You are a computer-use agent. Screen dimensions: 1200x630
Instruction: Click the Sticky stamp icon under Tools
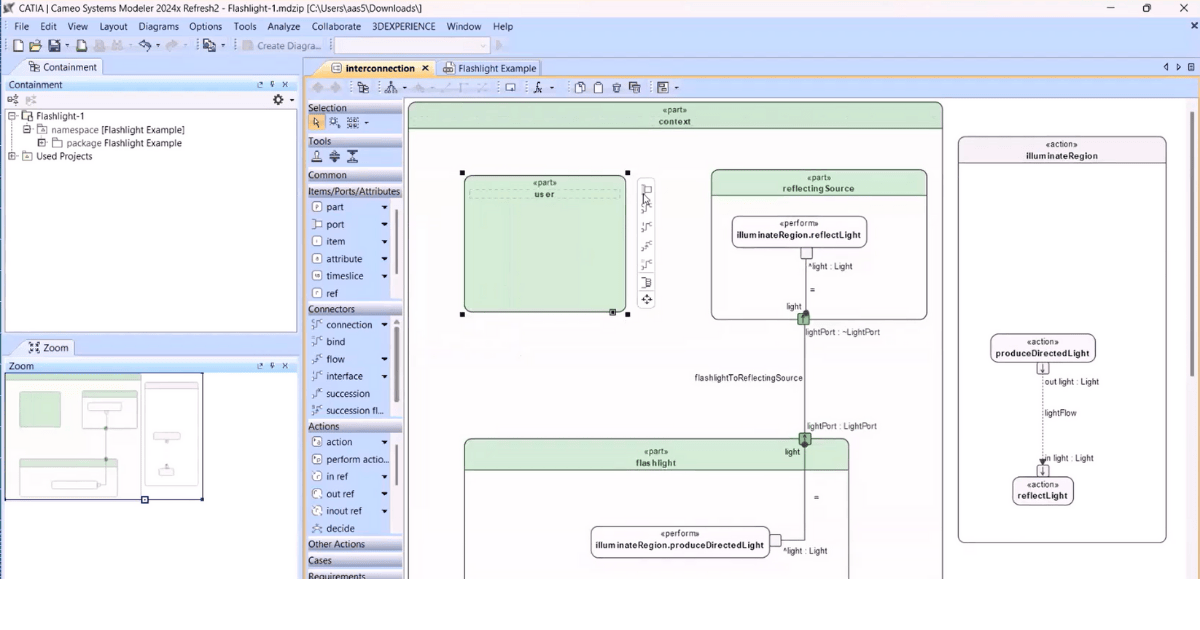[317, 157]
